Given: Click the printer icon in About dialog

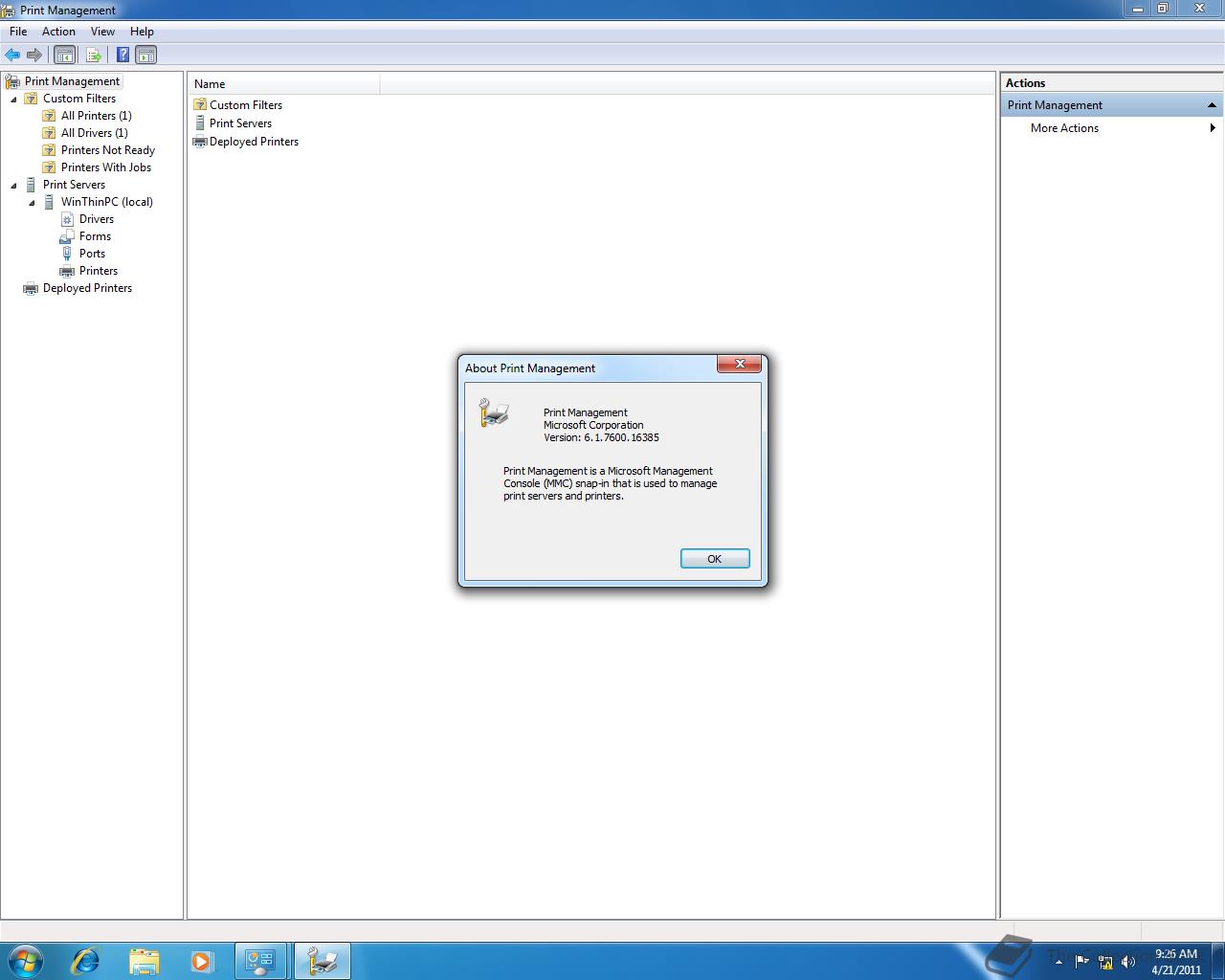Looking at the screenshot, I should pyautogui.click(x=494, y=412).
